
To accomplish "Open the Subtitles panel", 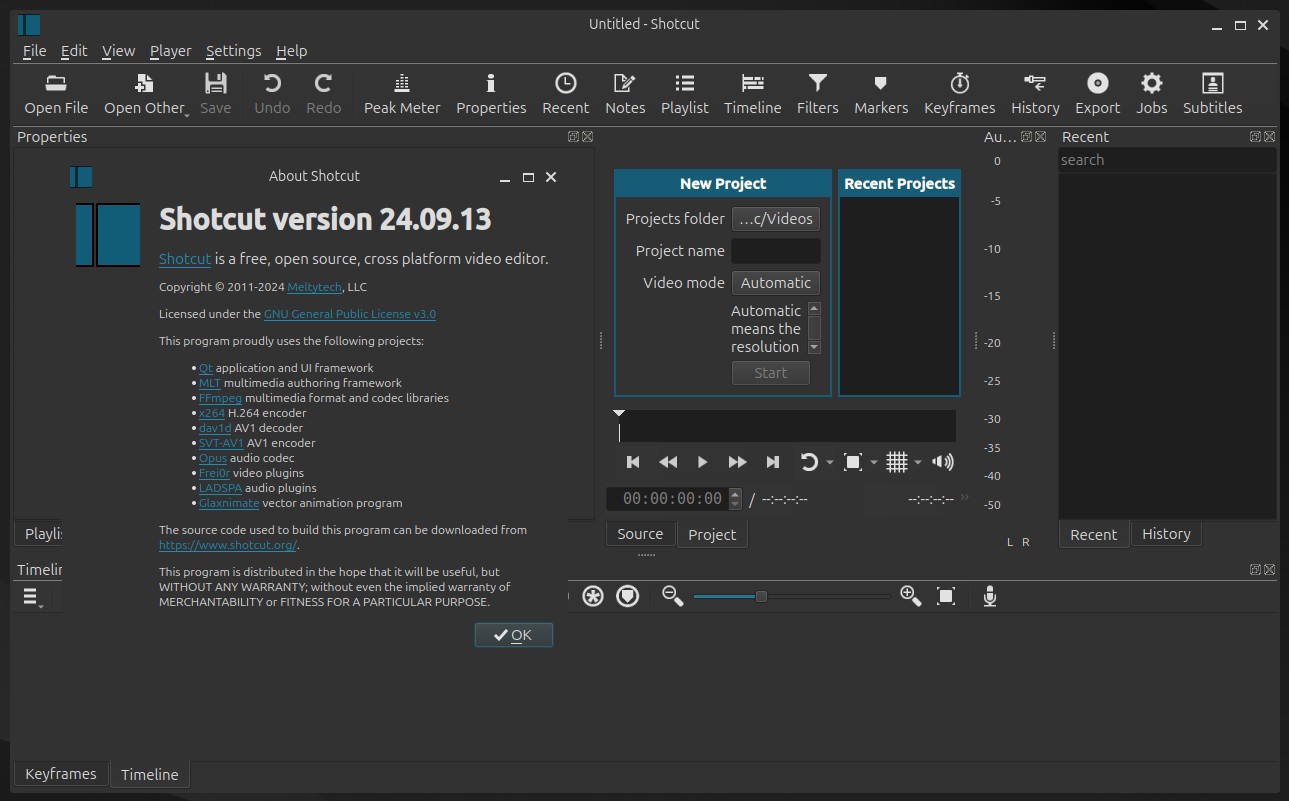I will pos(1212,94).
